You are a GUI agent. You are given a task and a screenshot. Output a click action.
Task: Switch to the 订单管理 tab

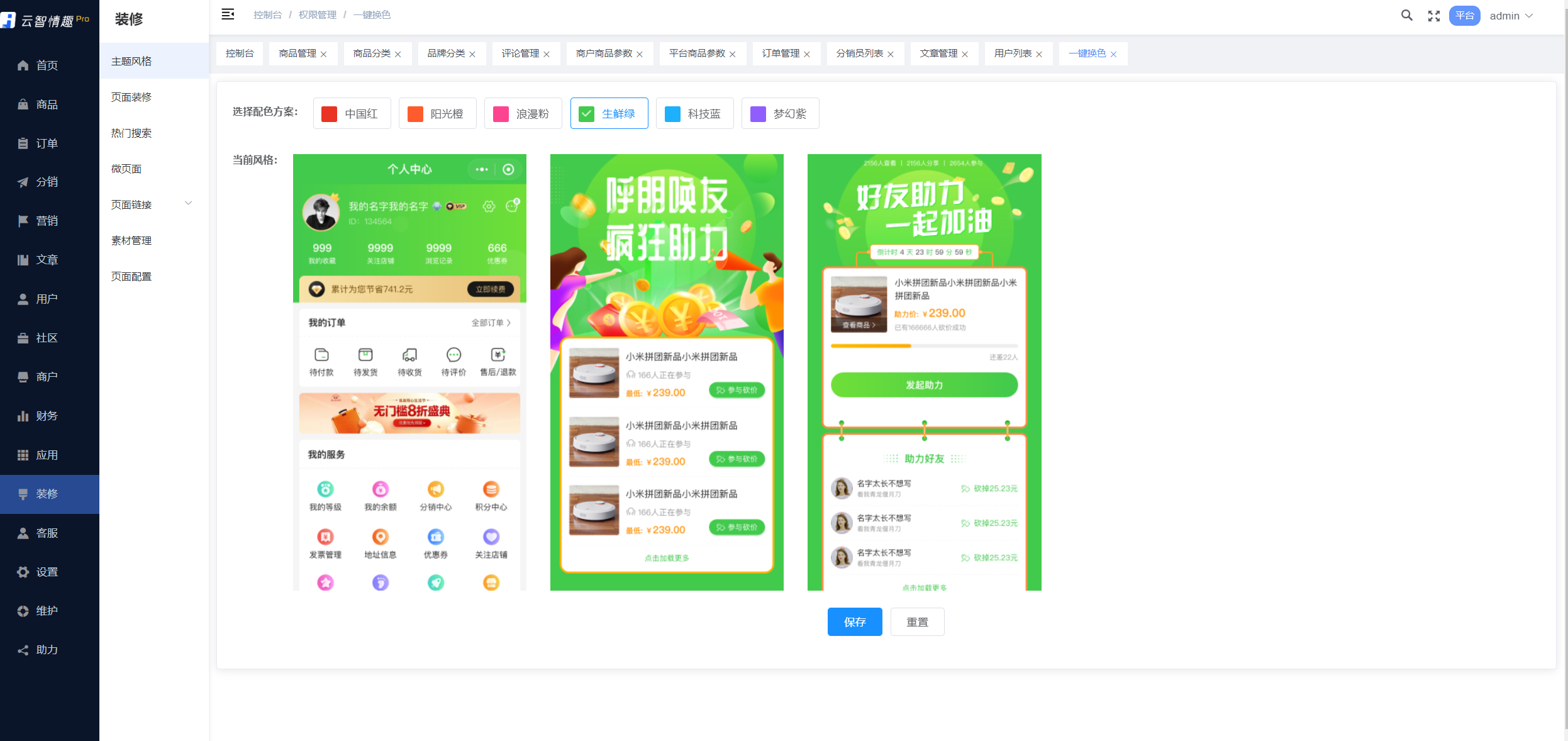(781, 53)
